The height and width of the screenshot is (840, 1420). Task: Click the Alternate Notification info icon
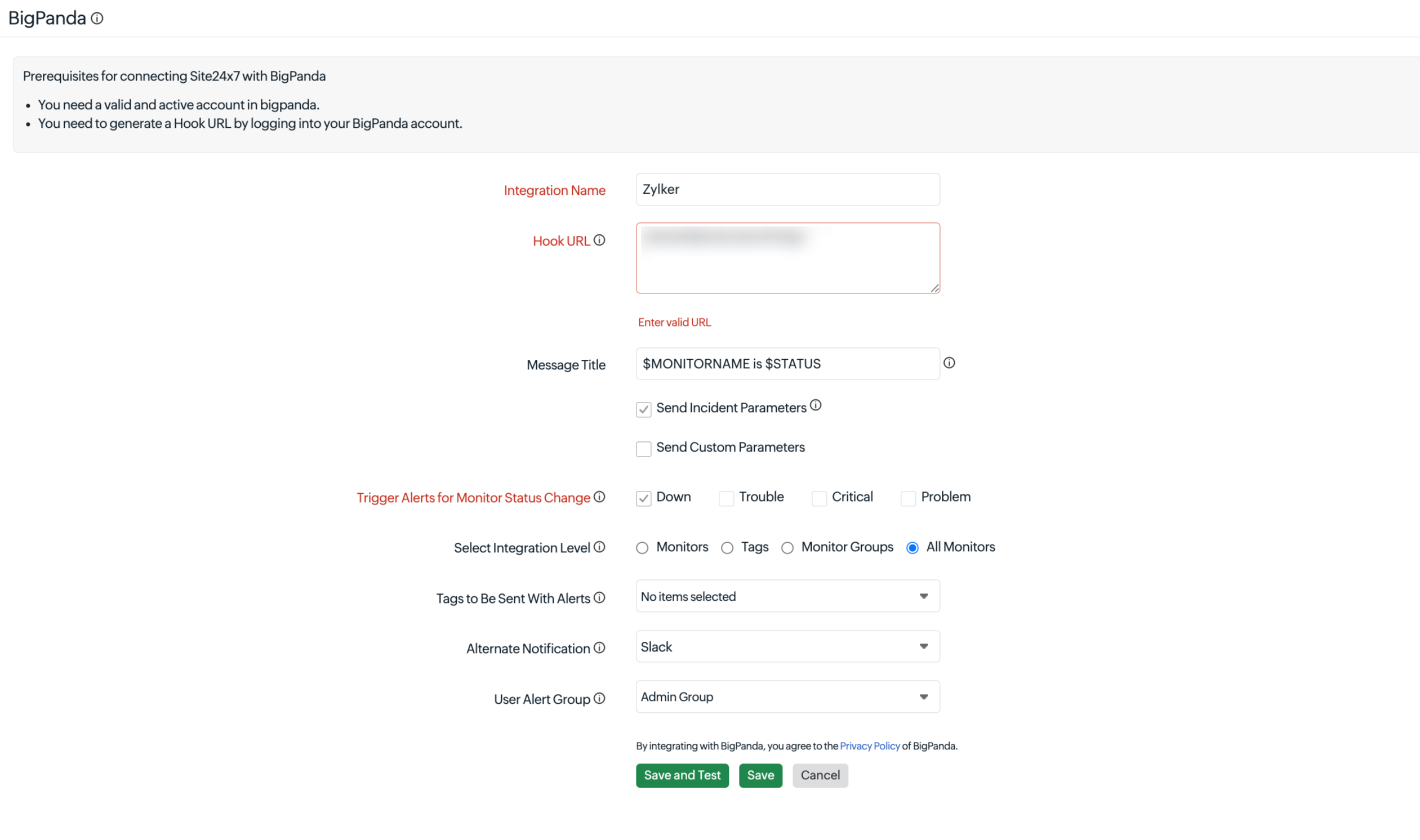[x=599, y=647]
